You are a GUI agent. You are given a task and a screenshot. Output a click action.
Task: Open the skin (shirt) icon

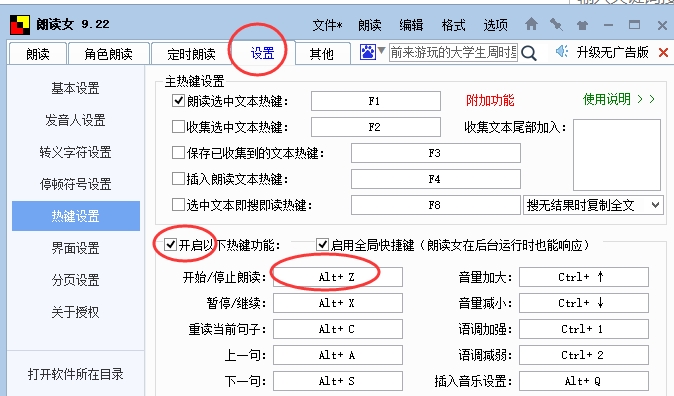[582, 25]
